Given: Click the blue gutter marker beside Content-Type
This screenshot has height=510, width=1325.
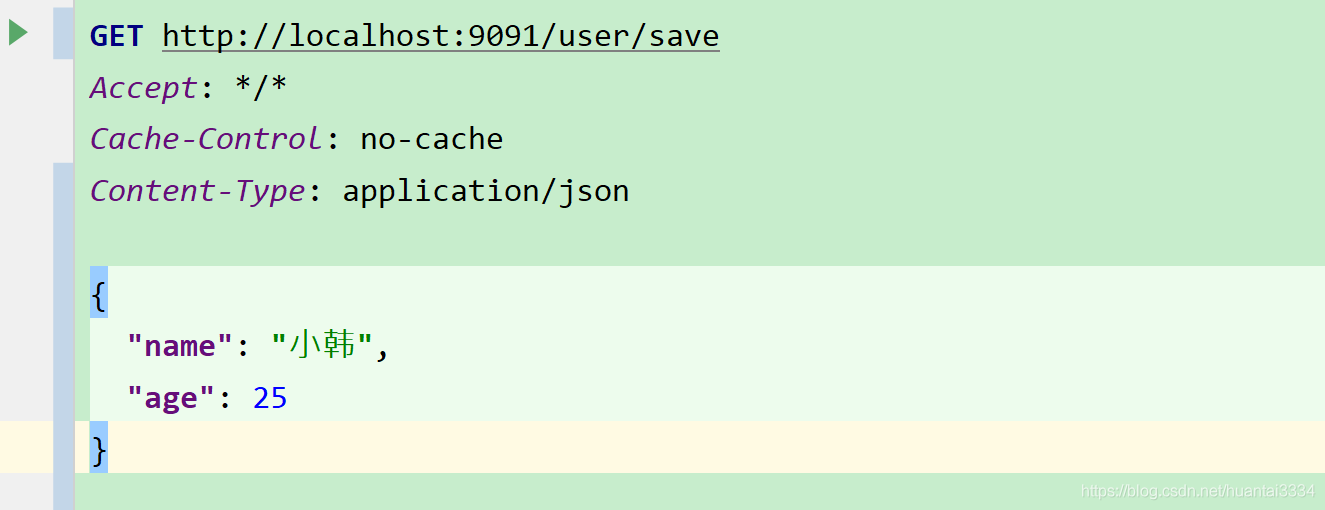Looking at the screenshot, I should point(63,190).
